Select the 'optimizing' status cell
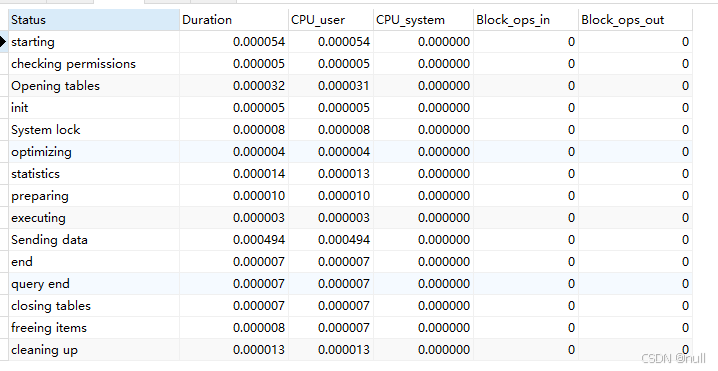718x371 pixels. 94,152
